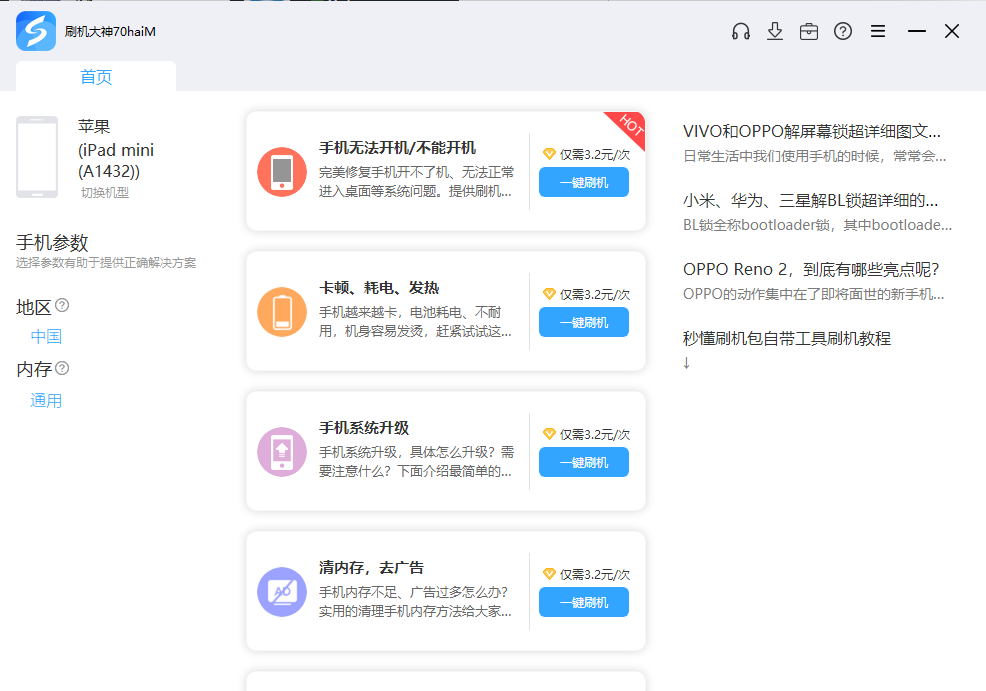Click description 手机系统升级，具体怎么升级
This screenshot has width=986, height=691.
[x=416, y=462]
